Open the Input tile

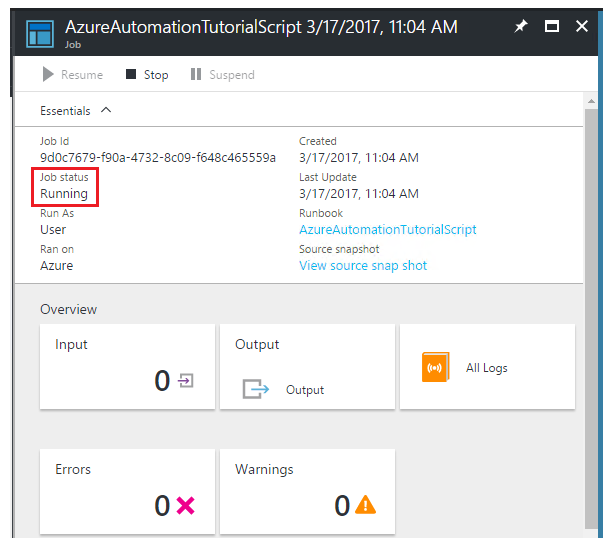click(127, 367)
